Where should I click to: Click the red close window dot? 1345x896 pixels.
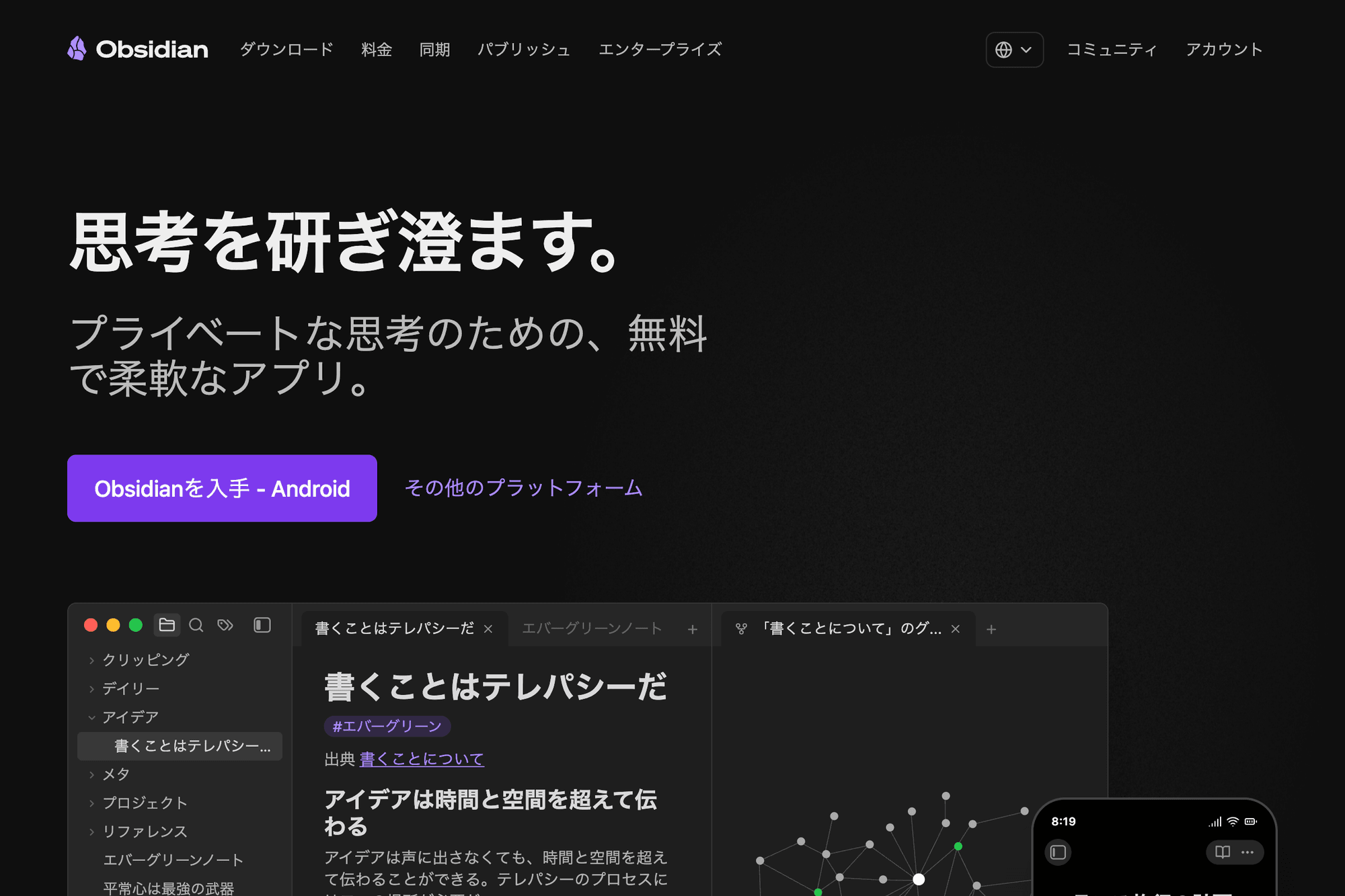[91, 625]
